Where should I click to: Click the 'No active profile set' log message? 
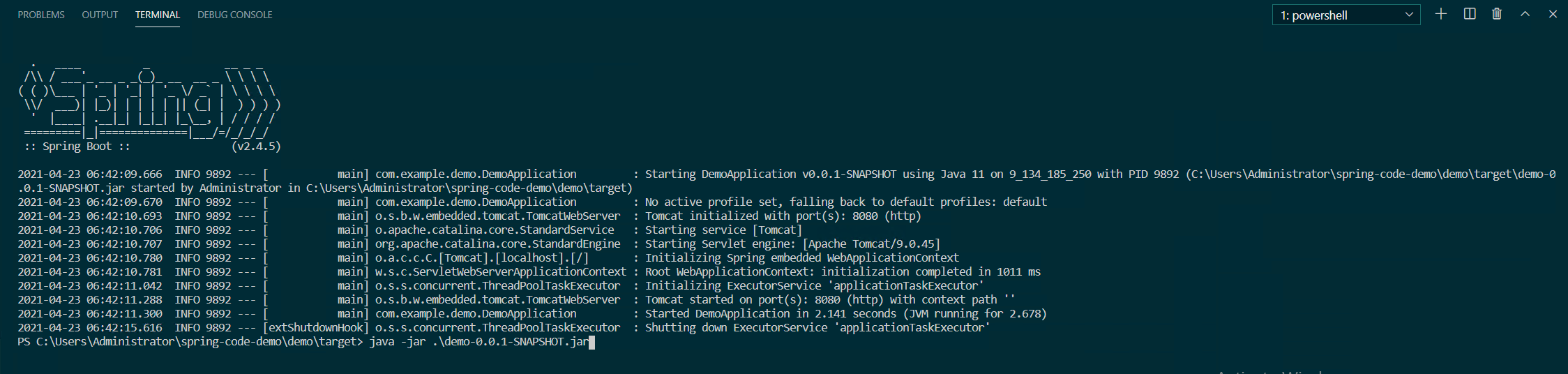point(845,202)
